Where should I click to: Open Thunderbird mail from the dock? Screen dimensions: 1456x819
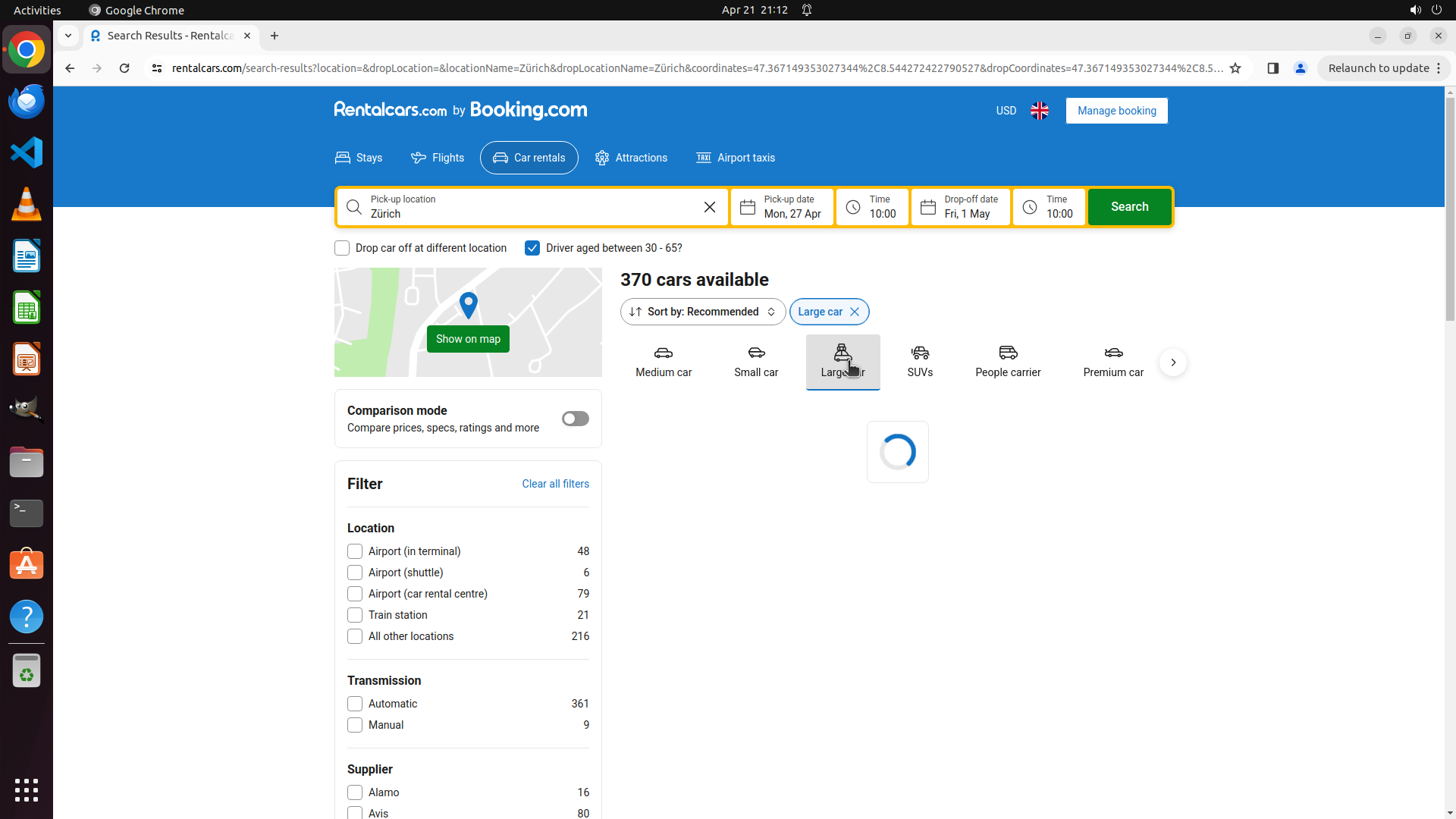pos(27,102)
